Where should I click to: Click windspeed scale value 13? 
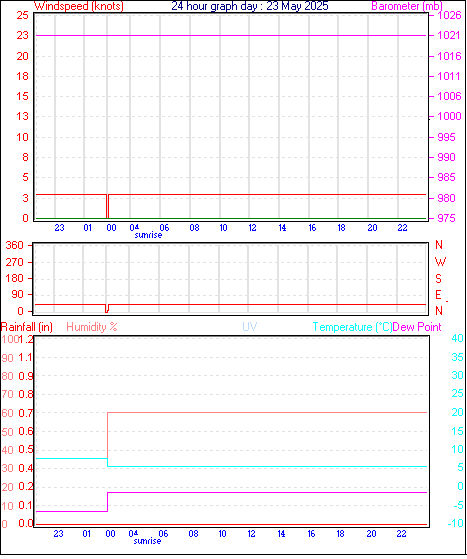tap(22, 116)
